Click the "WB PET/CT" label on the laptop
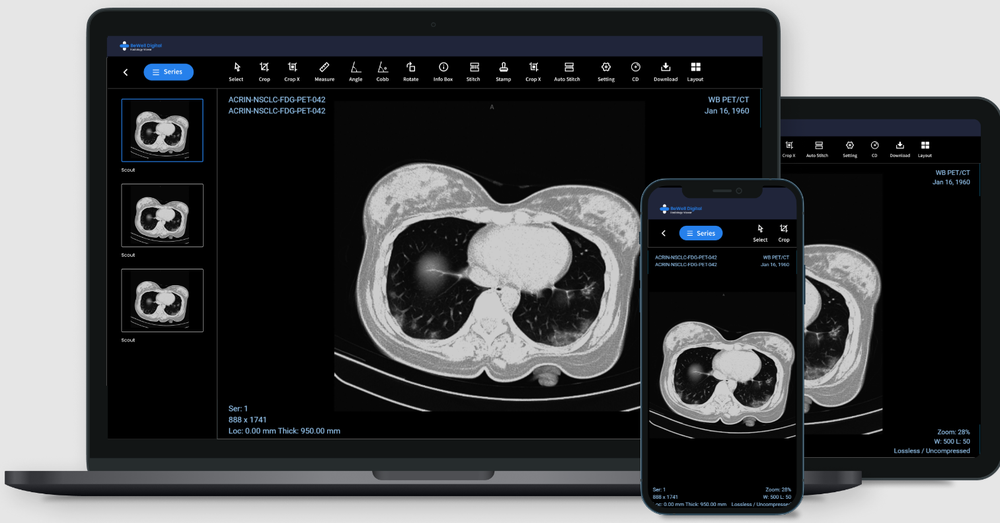Screen dimensions: 1000x523 click(728, 99)
